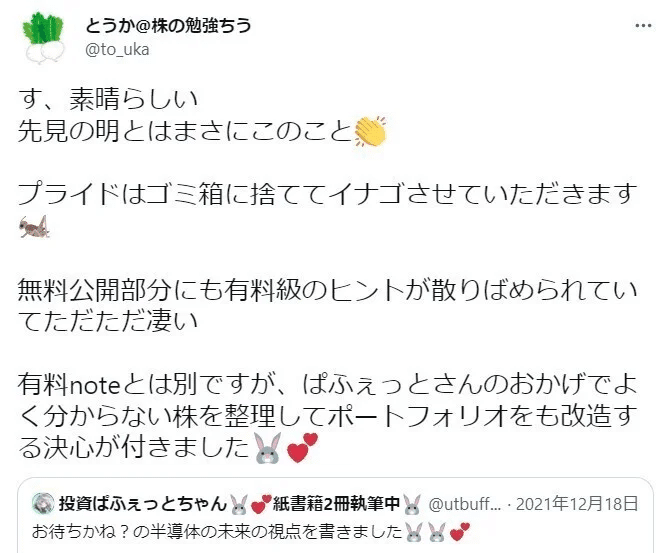Click the tweet line 先見の明とはまさにこのこと
The width and height of the screenshot is (660, 553).
click(185, 132)
